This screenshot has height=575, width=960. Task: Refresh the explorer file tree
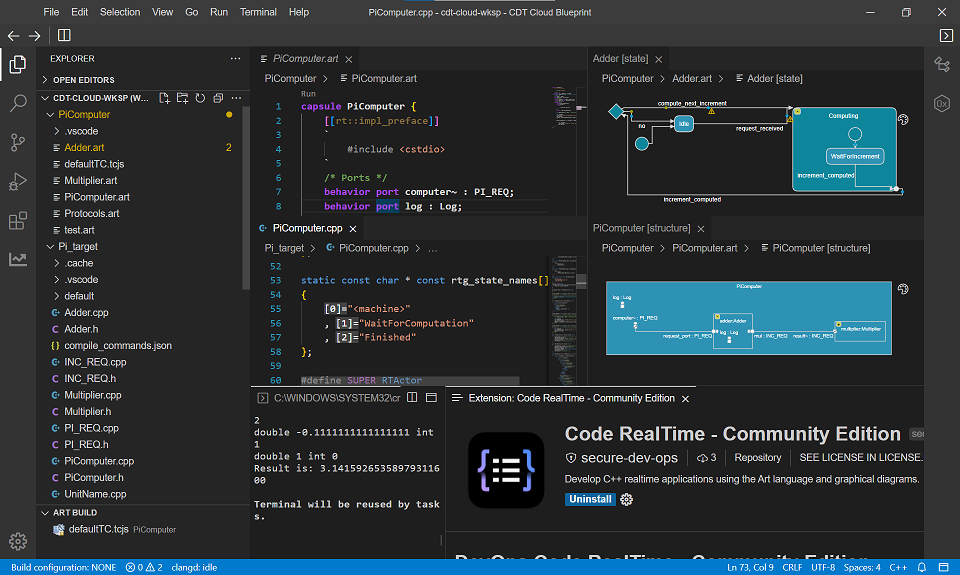point(200,98)
